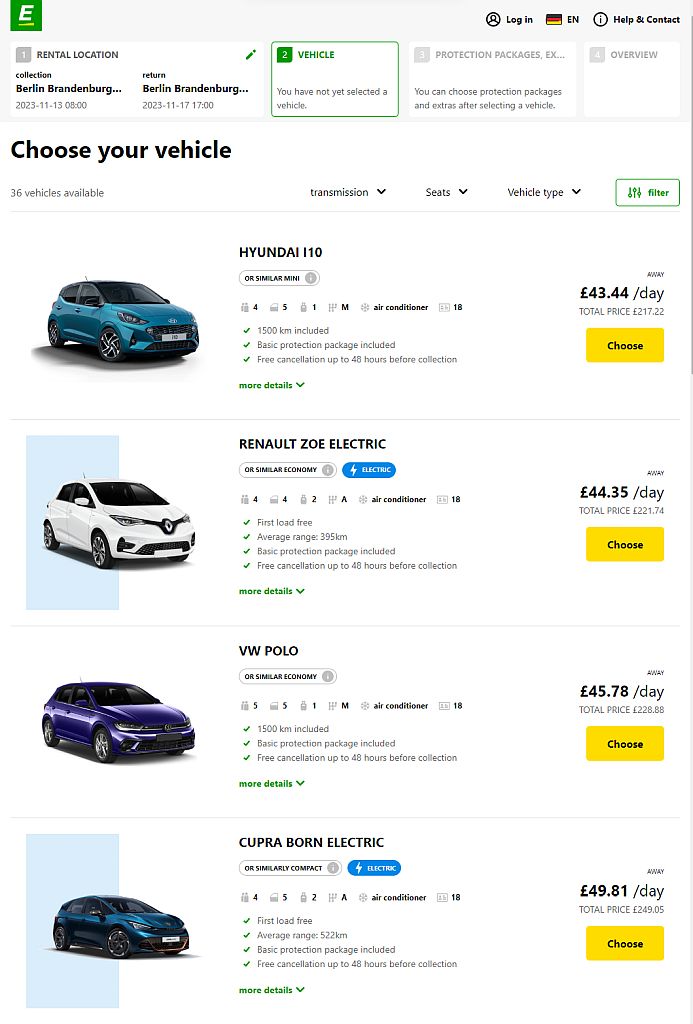This screenshot has width=693, height=1024.
Task: Click the Europcar logo icon
Action: tap(25, 16)
